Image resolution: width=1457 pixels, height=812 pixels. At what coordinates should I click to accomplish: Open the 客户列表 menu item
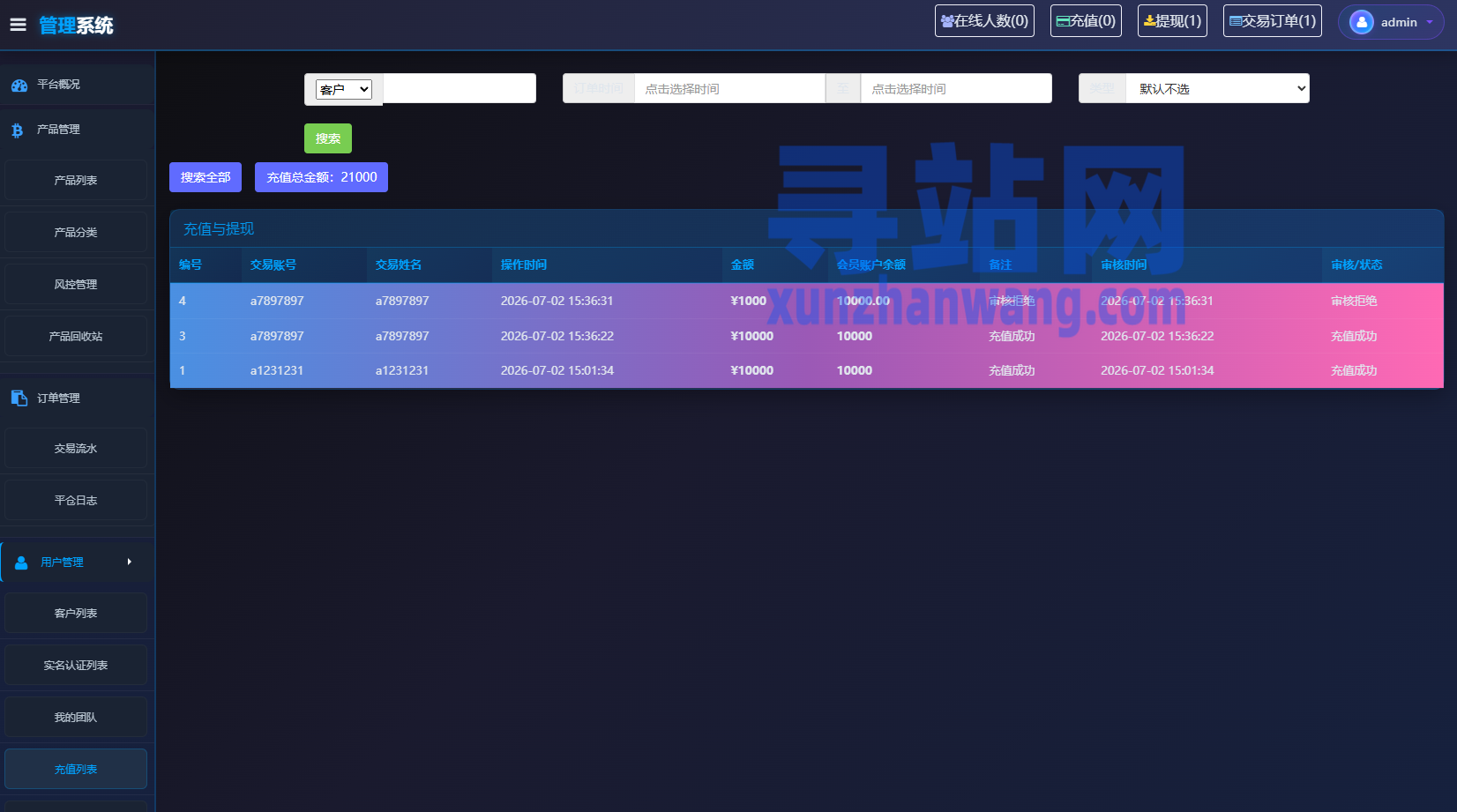76,613
